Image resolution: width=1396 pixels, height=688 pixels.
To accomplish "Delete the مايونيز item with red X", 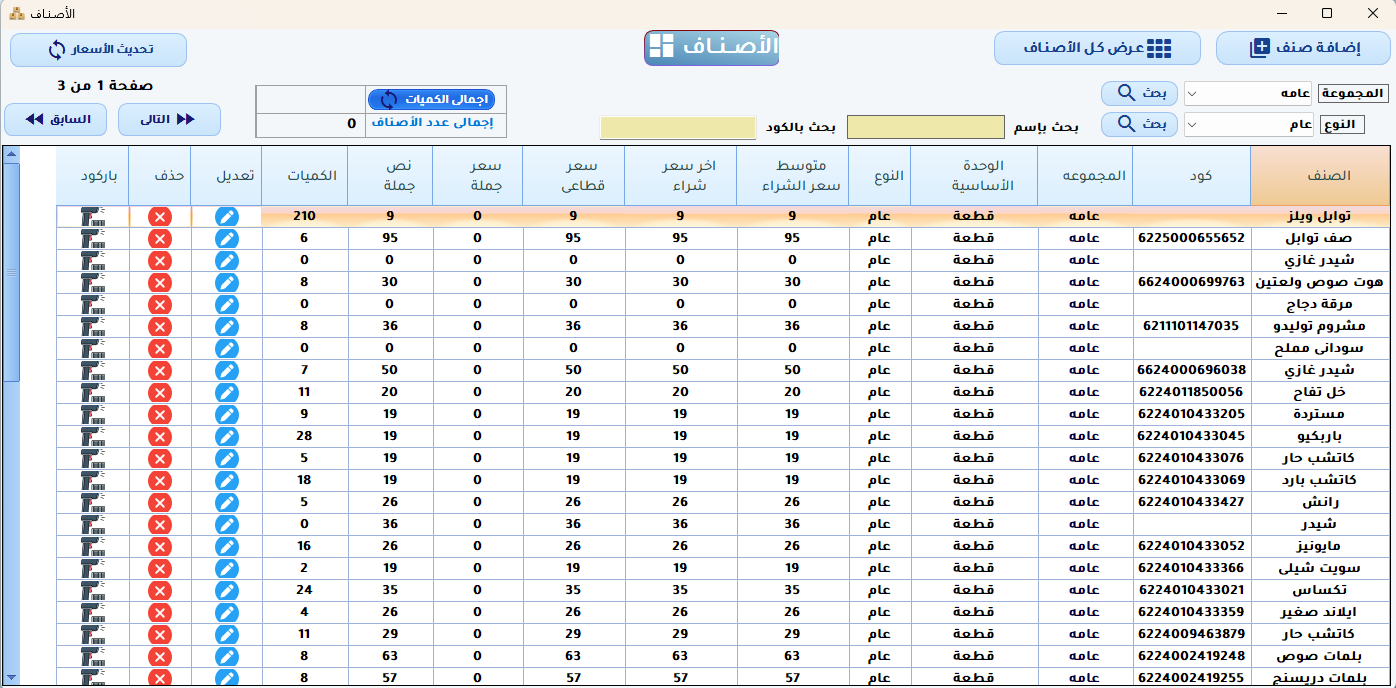I will click(x=159, y=546).
